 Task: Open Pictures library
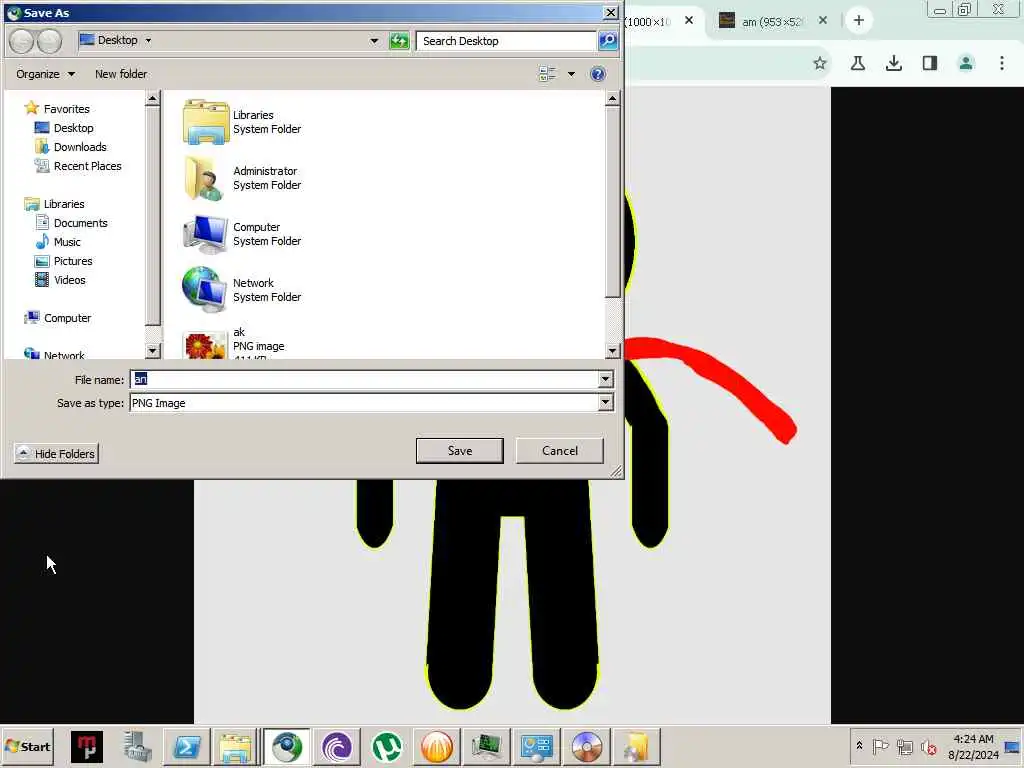[64, 261]
